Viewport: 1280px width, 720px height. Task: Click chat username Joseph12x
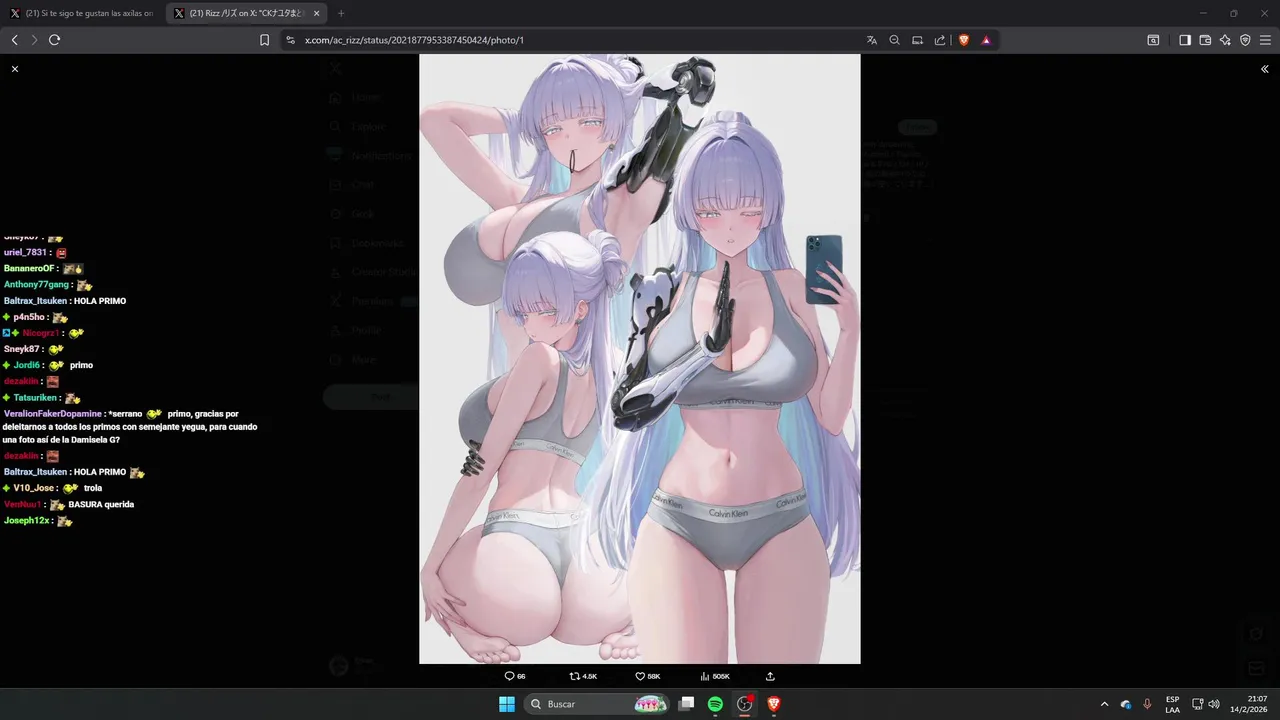27,521
